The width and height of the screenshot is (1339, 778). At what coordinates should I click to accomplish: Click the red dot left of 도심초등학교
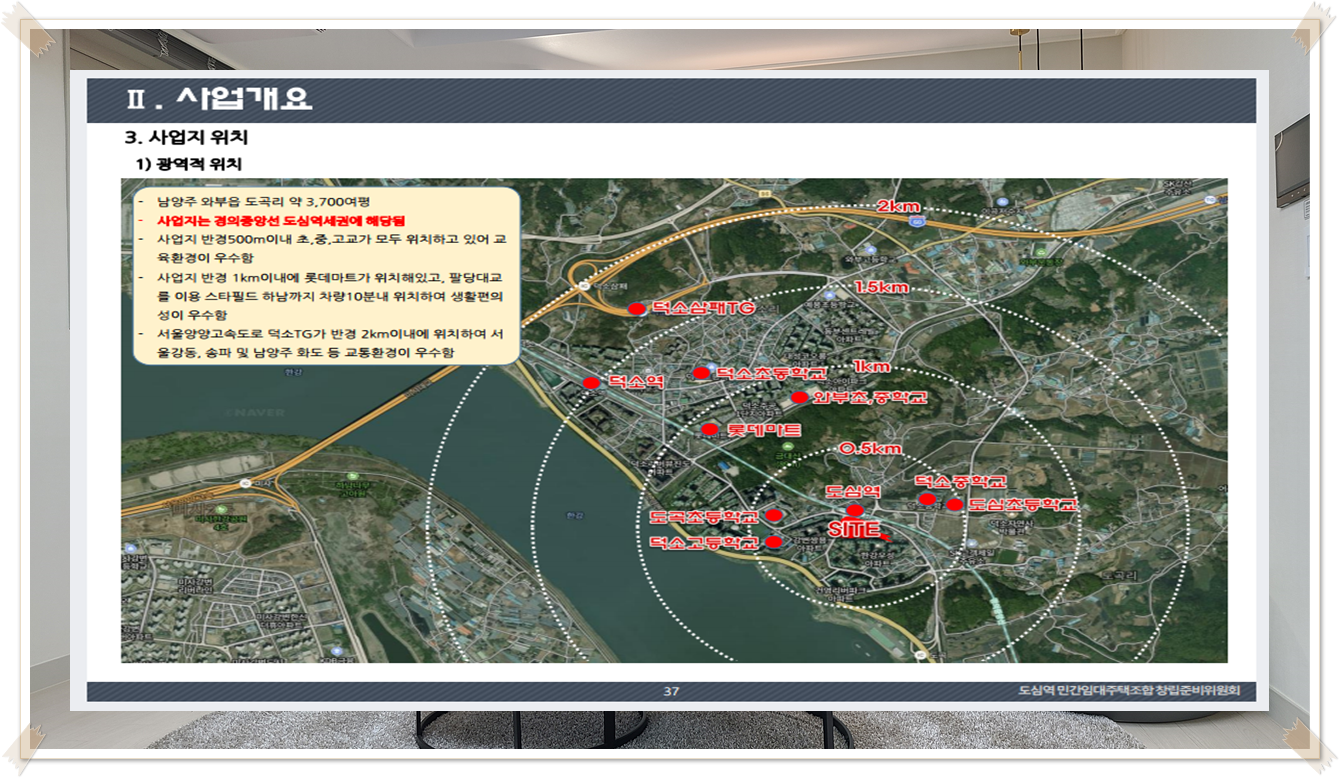955,505
